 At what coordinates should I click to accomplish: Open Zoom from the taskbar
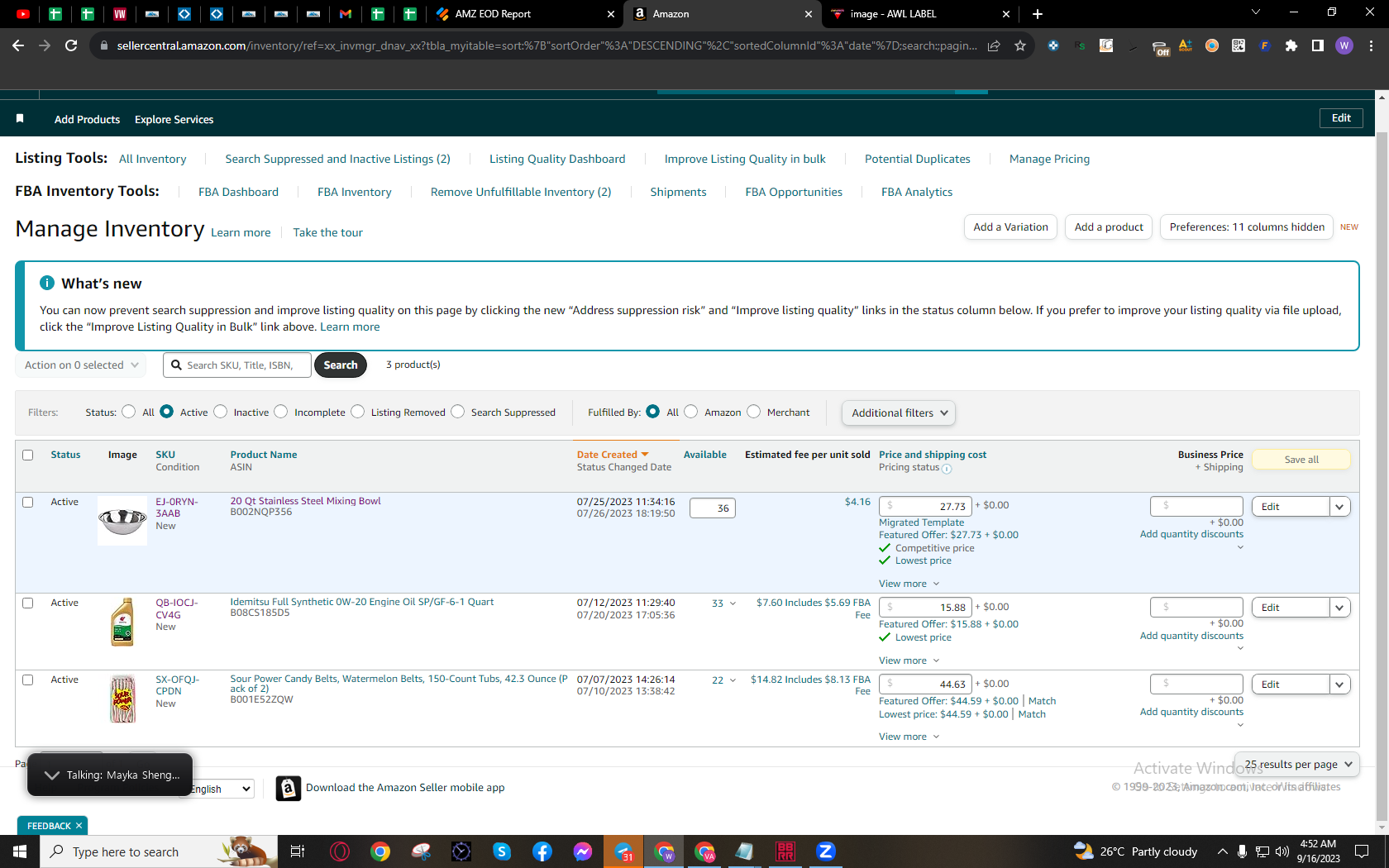[x=826, y=851]
